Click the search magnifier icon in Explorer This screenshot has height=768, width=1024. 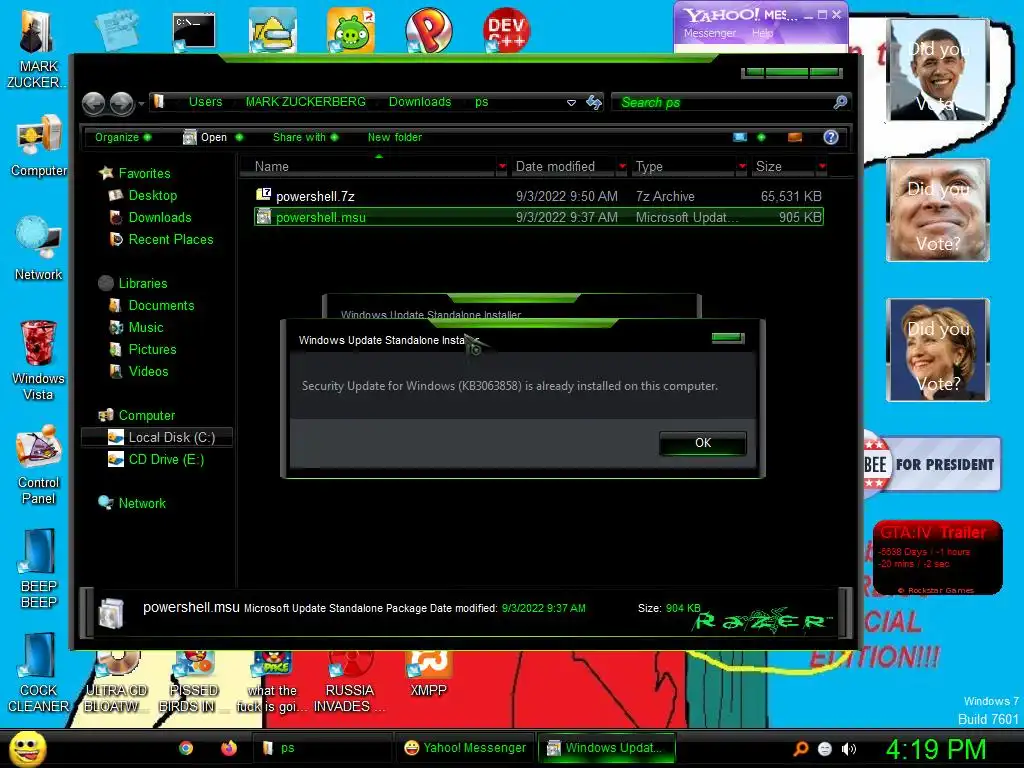[x=840, y=102]
